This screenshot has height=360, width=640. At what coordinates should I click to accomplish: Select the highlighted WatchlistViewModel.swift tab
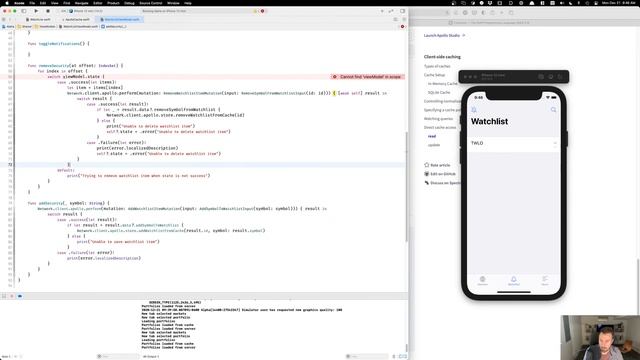120,19
